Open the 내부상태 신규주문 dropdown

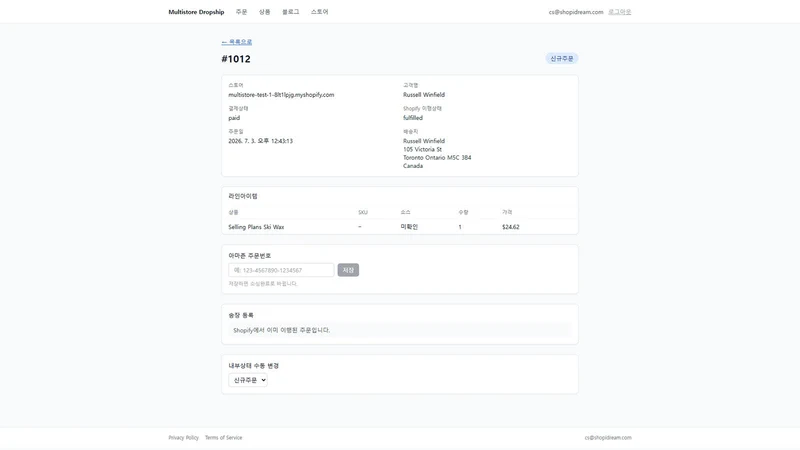click(247, 380)
